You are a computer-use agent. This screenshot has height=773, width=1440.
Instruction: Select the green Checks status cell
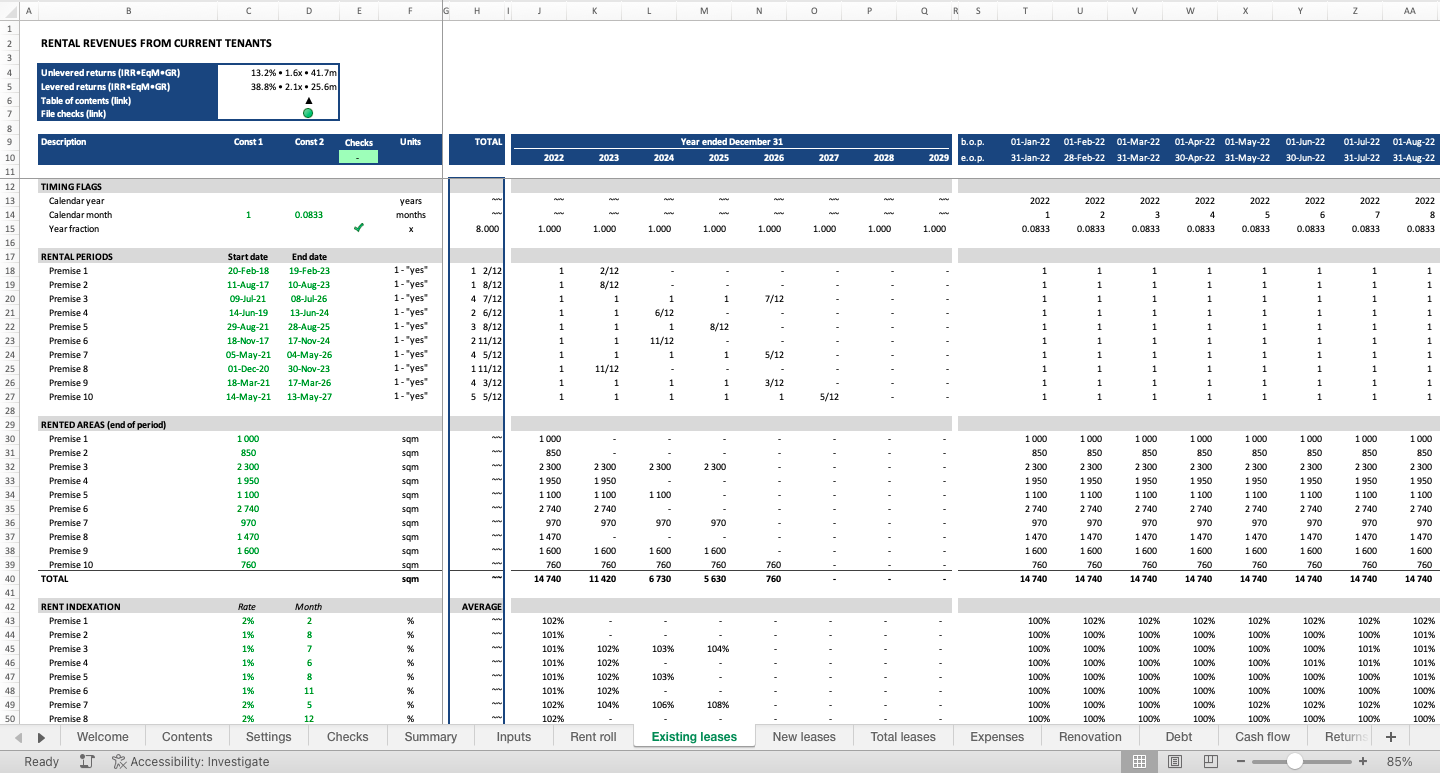pos(359,157)
